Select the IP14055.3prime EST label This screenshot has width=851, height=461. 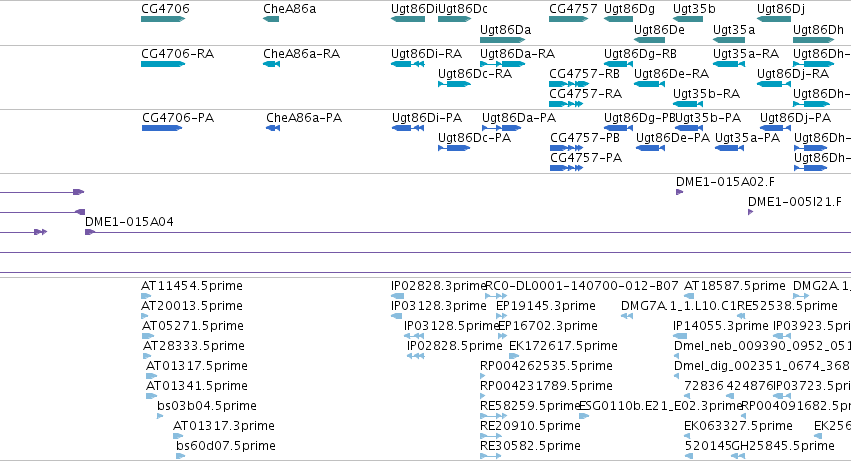(x=721, y=326)
